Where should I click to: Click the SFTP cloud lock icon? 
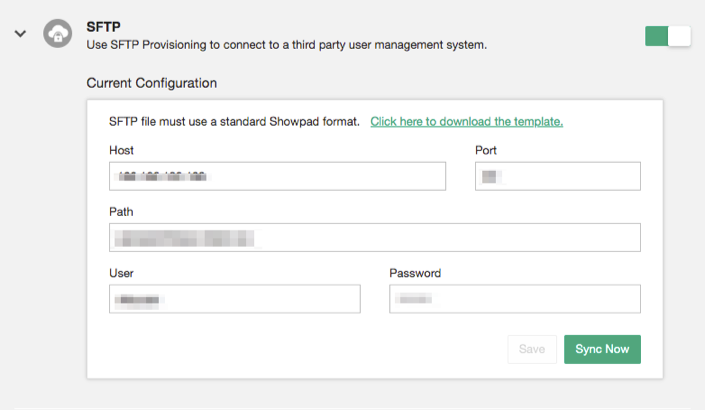(58, 33)
